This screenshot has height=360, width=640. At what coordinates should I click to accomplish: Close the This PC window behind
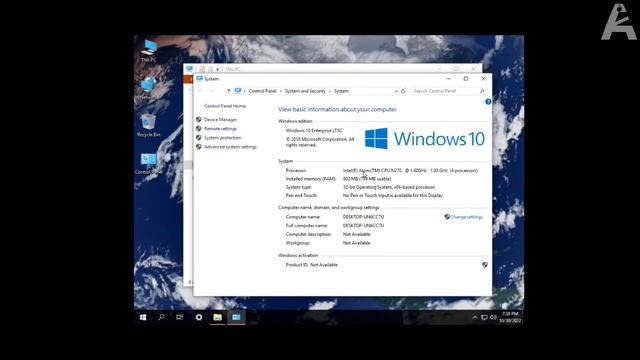pyautogui.click(x=473, y=69)
